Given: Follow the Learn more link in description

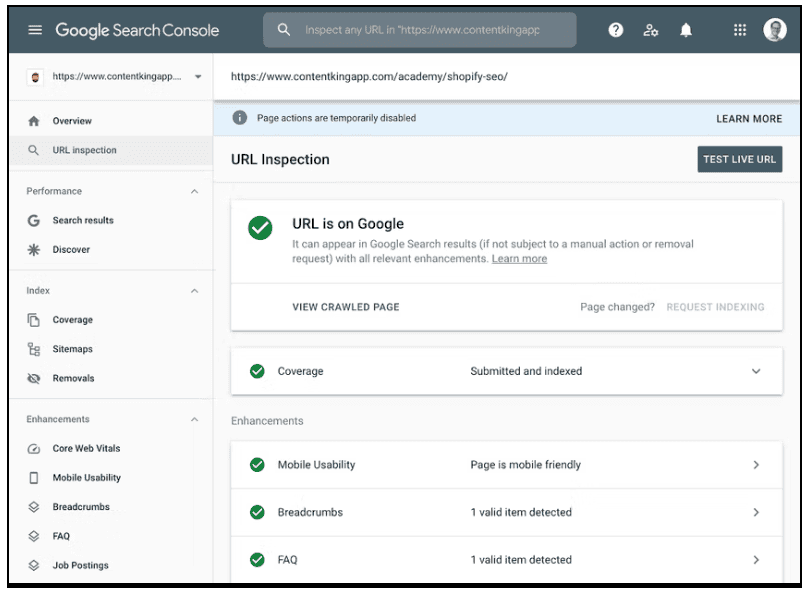Looking at the screenshot, I should click(x=519, y=259).
